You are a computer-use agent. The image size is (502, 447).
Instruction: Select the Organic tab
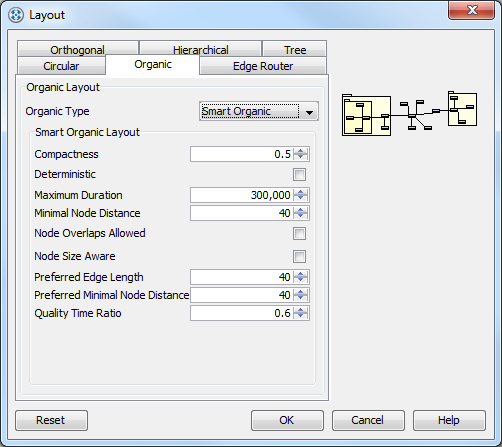point(153,65)
